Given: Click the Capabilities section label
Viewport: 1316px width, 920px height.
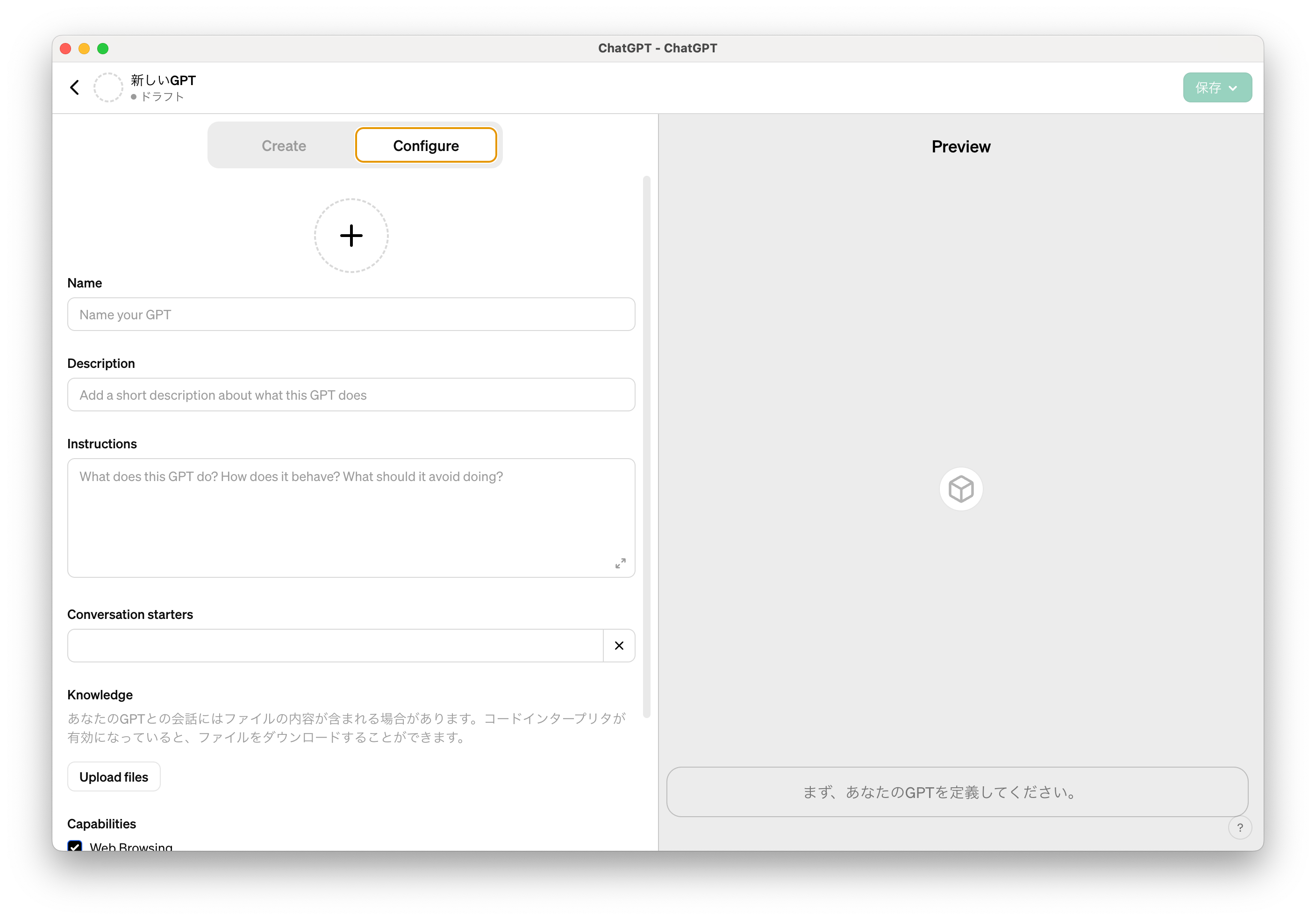Looking at the screenshot, I should click(101, 824).
